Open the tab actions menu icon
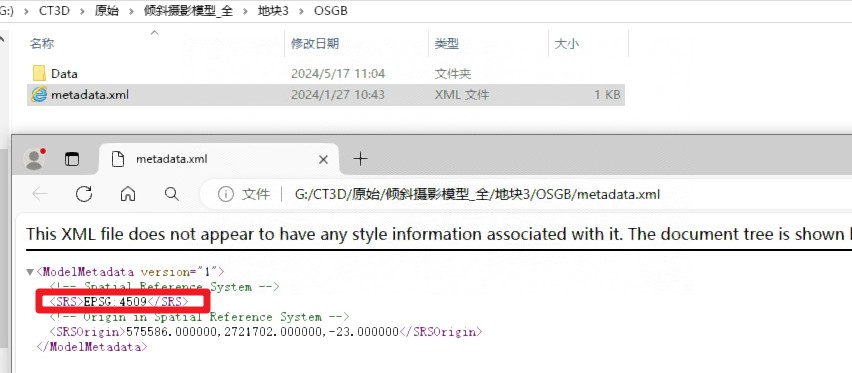 tap(72, 159)
